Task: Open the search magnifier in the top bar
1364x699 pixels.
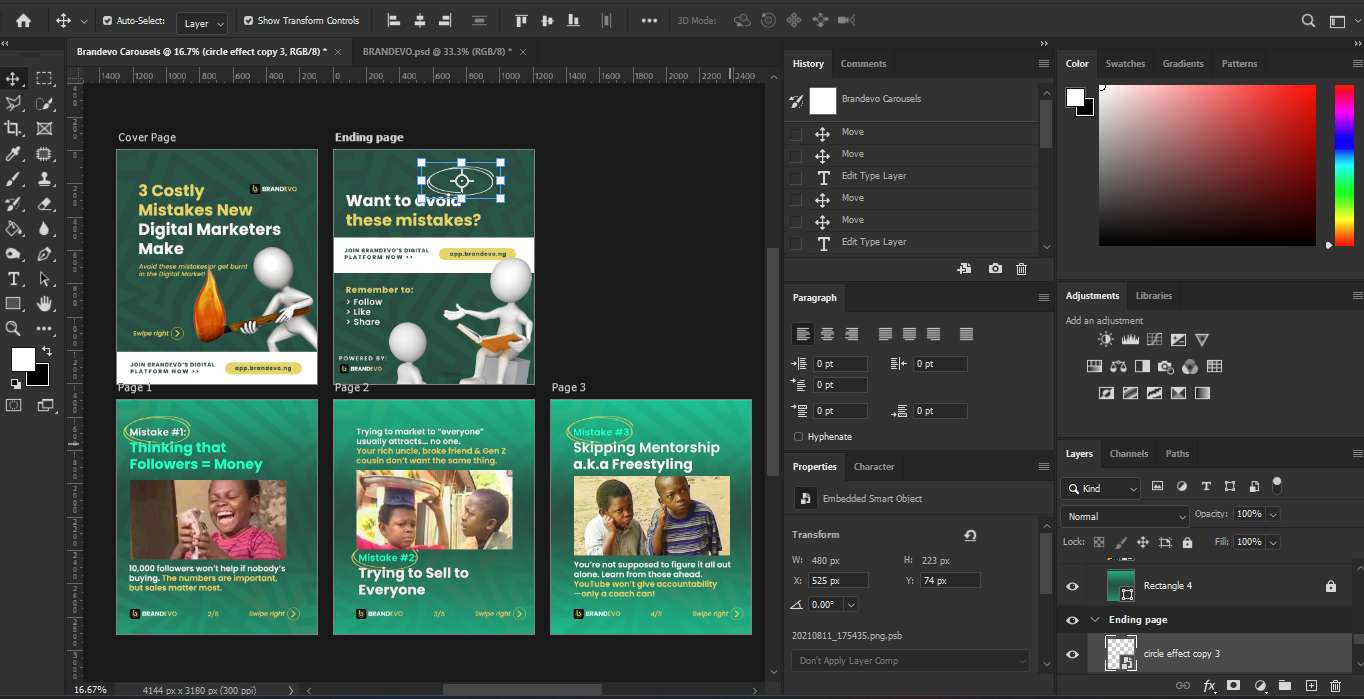Action: pyautogui.click(x=1309, y=21)
